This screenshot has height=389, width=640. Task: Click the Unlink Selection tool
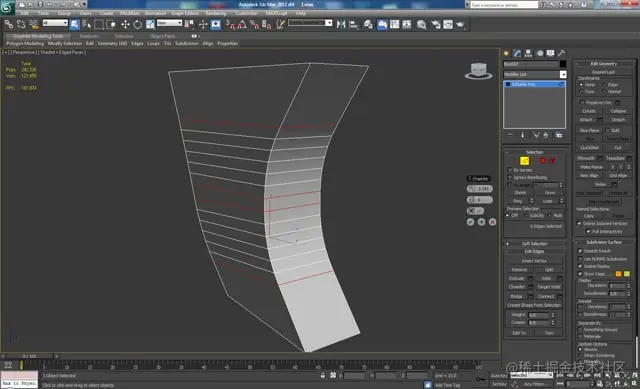click(21, 24)
